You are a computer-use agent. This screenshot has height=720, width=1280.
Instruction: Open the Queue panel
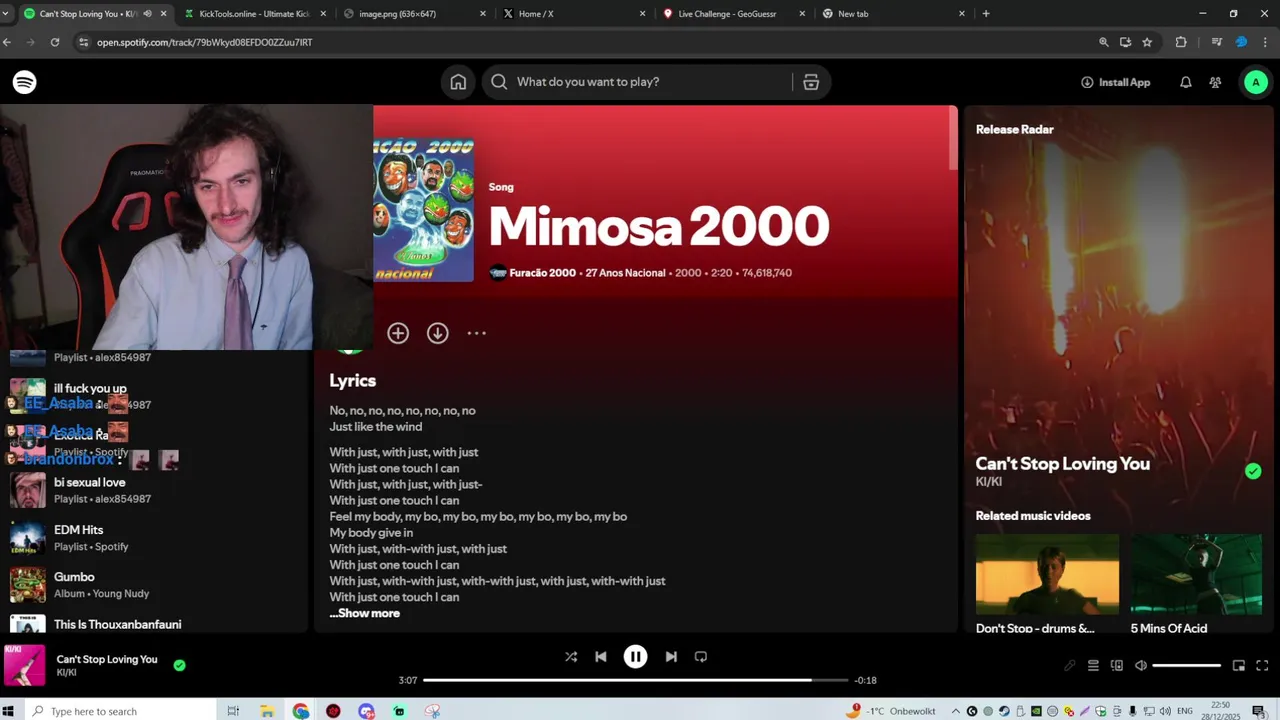pyautogui.click(x=1093, y=666)
